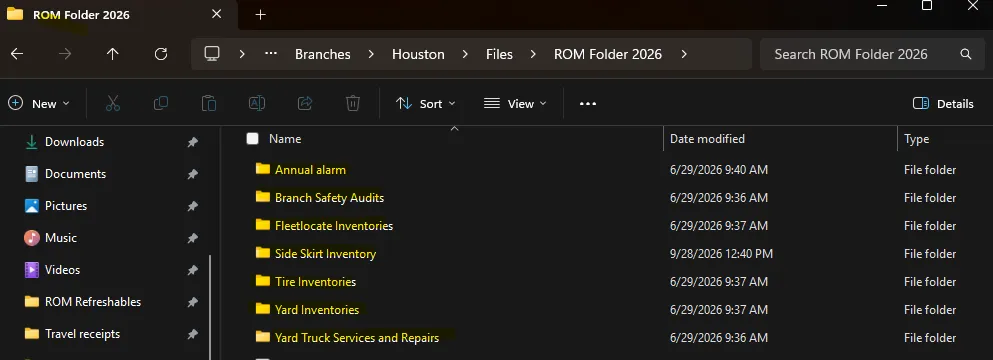993x360 pixels.
Task: Toggle the Details pane button
Action: coord(943,103)
